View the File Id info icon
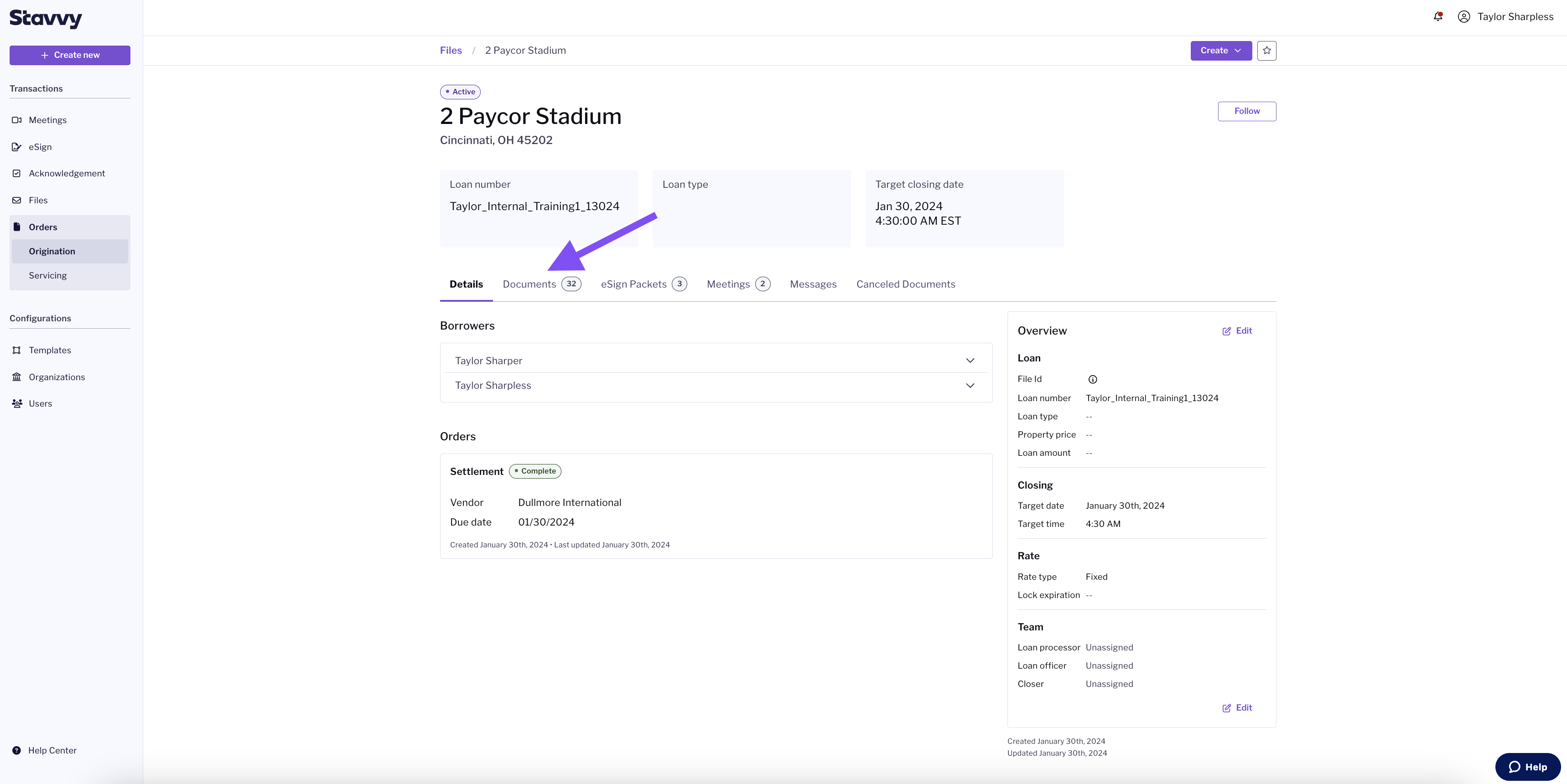Screen dimensions: 1567x784 click(x=1093, y=379)
